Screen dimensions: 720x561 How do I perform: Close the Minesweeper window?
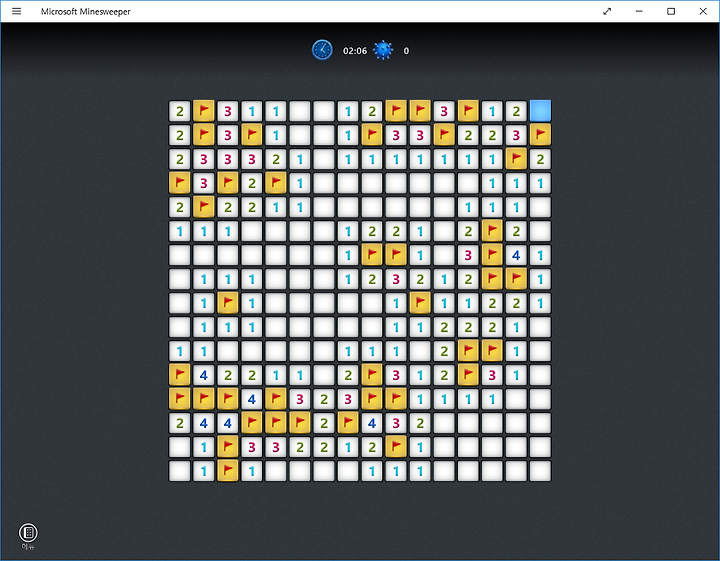pos(703,11)
